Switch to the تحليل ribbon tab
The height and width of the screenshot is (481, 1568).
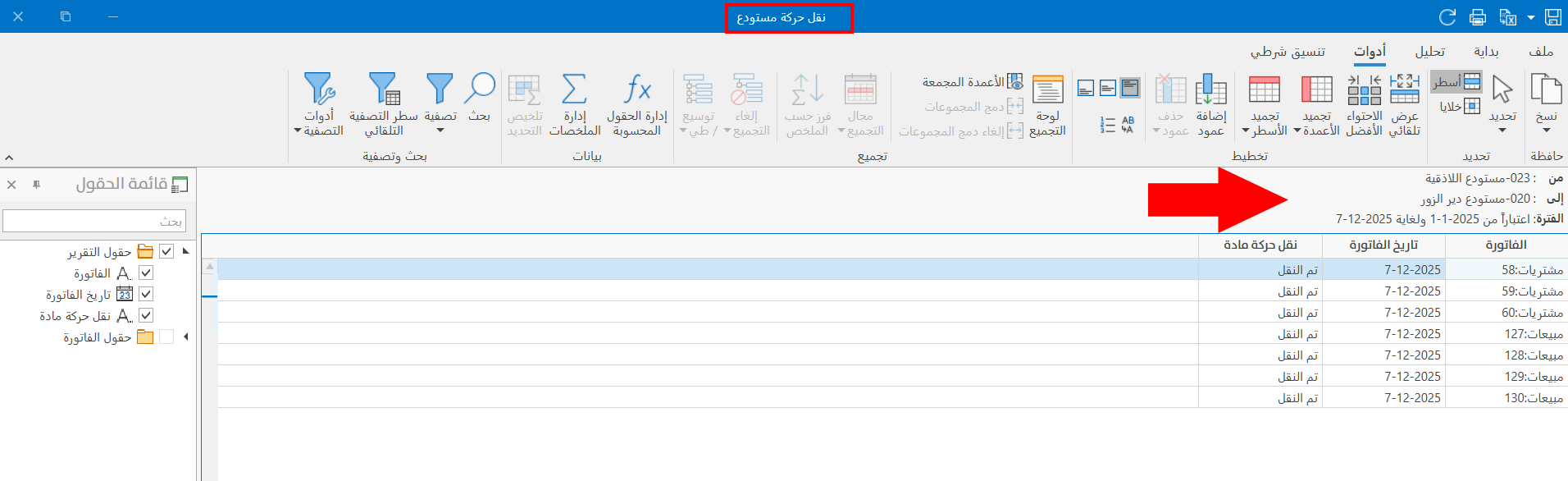[1429, 52]
